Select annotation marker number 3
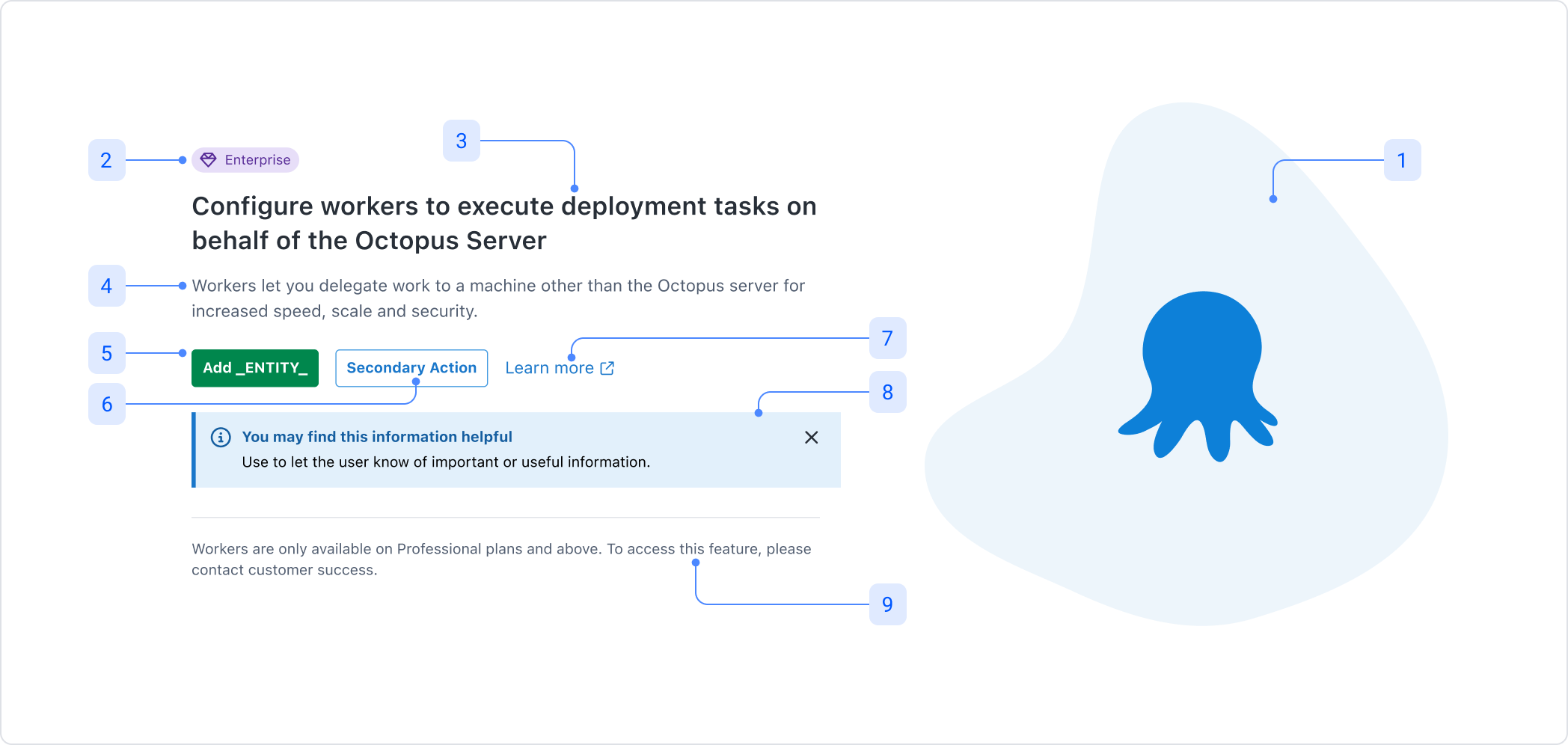1568x745 pixels. [x=462, y=141]
